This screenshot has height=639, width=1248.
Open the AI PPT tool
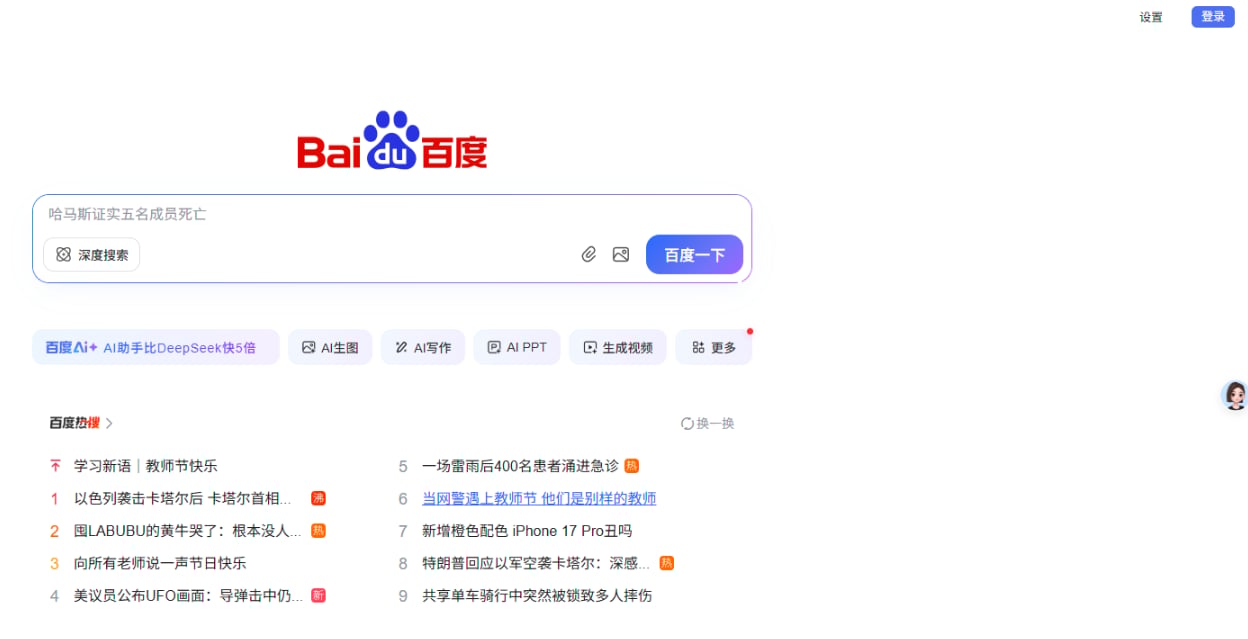point(517,347)
